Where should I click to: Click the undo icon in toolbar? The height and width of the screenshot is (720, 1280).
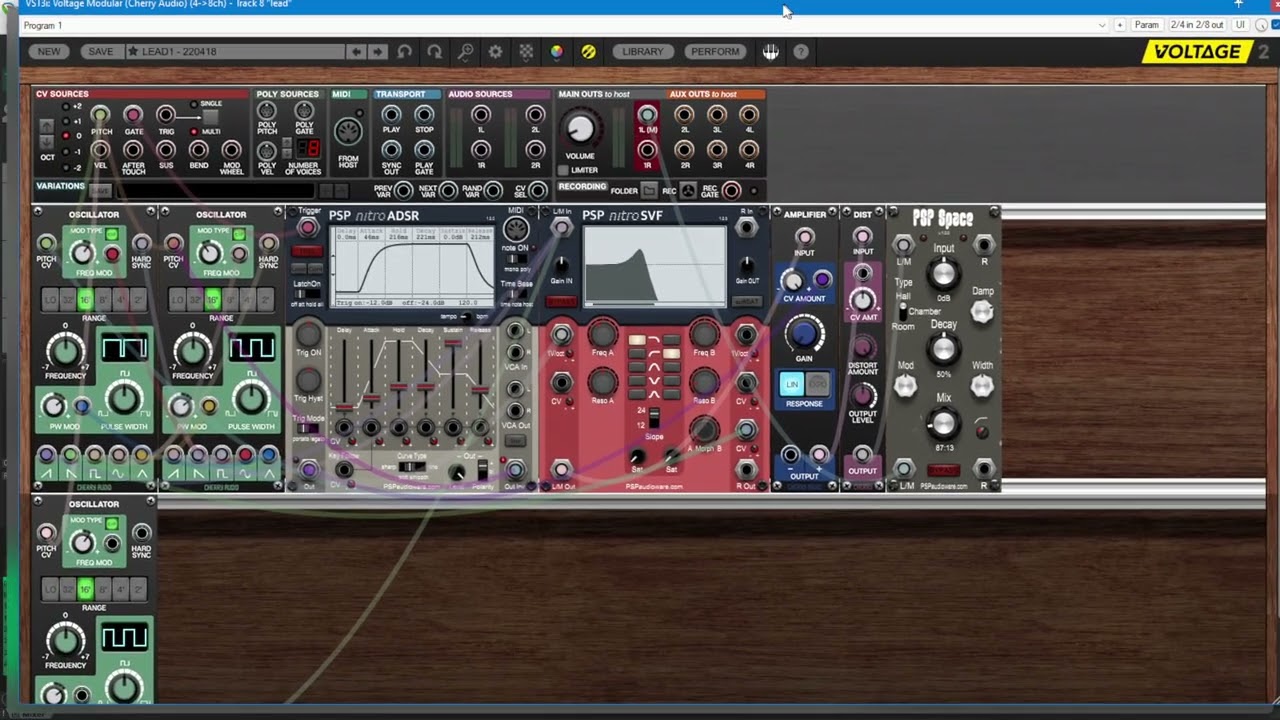[x=404, y=52]
